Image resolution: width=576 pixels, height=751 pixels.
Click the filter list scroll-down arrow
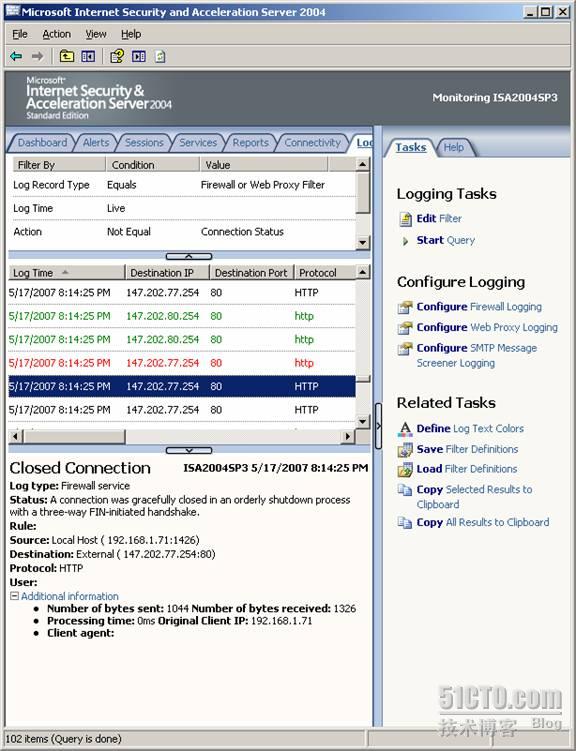coord(363,243)
